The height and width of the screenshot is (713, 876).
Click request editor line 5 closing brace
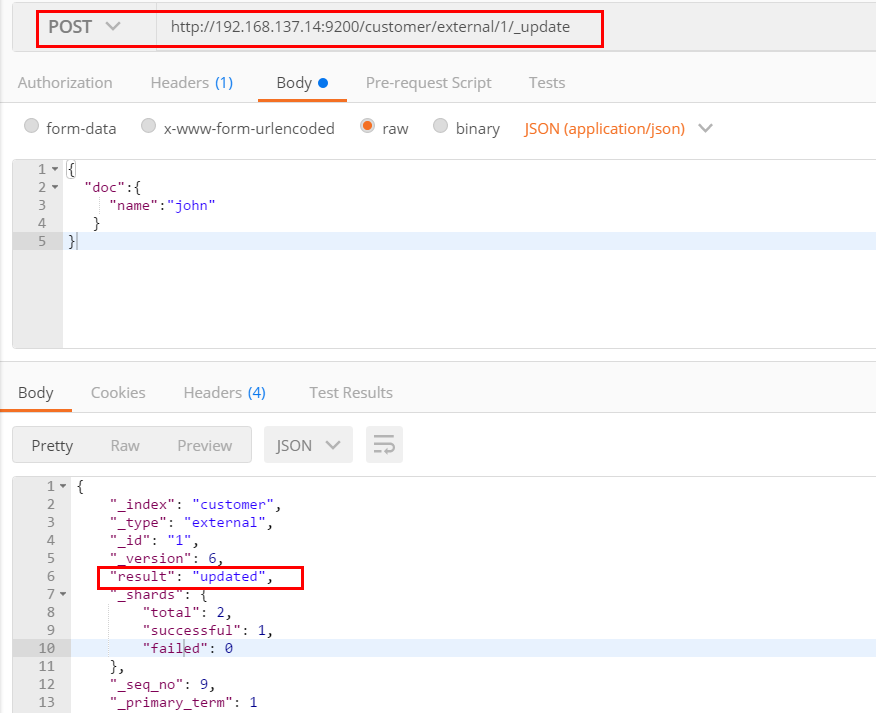tap(72, 241)
